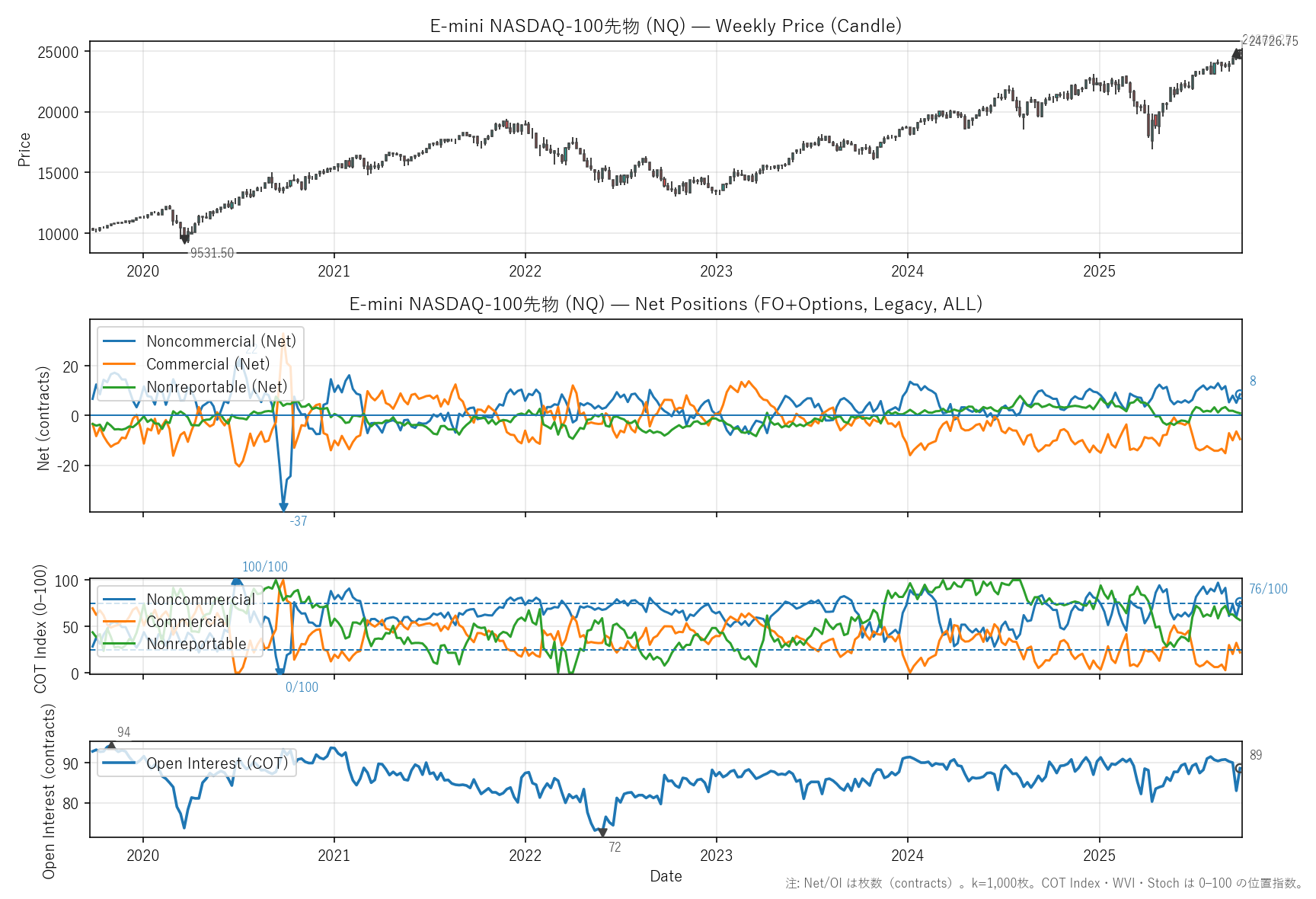Select the Open Interest peak marker at 94

tap(111, 747)
